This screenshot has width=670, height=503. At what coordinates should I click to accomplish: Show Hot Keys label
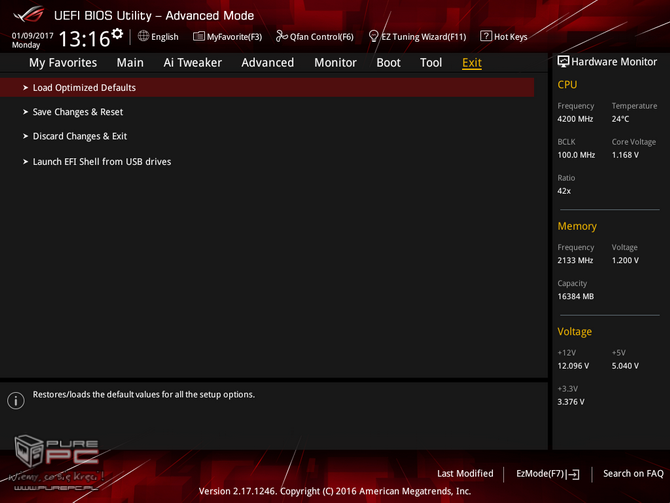click(511, 37)
